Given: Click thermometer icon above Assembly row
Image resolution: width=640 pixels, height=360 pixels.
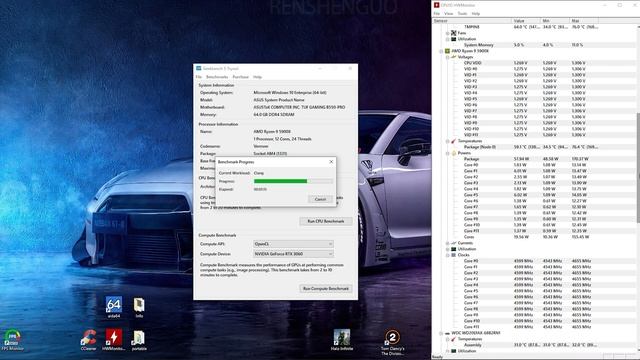Looking at the screenshot, I should click(453, 339).
